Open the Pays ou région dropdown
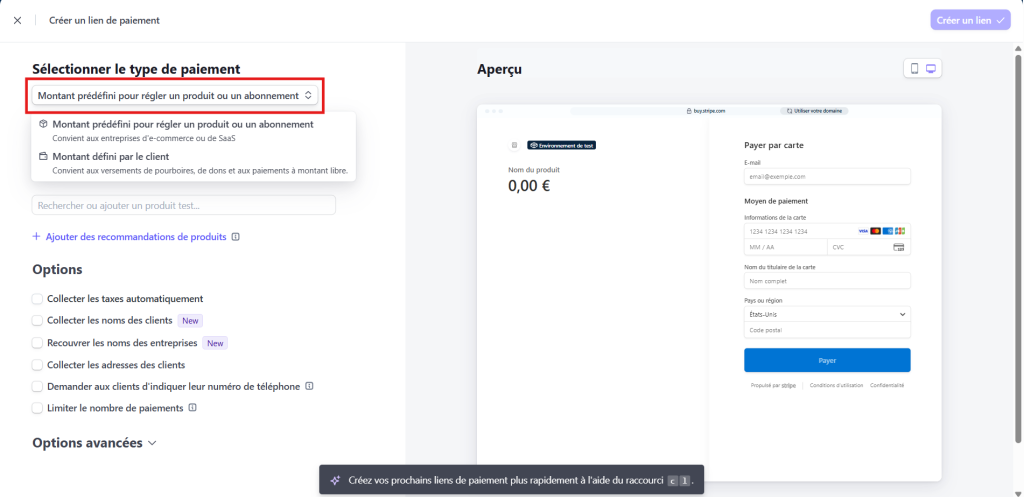This screenshot has height=497, width=1024. 826,314
